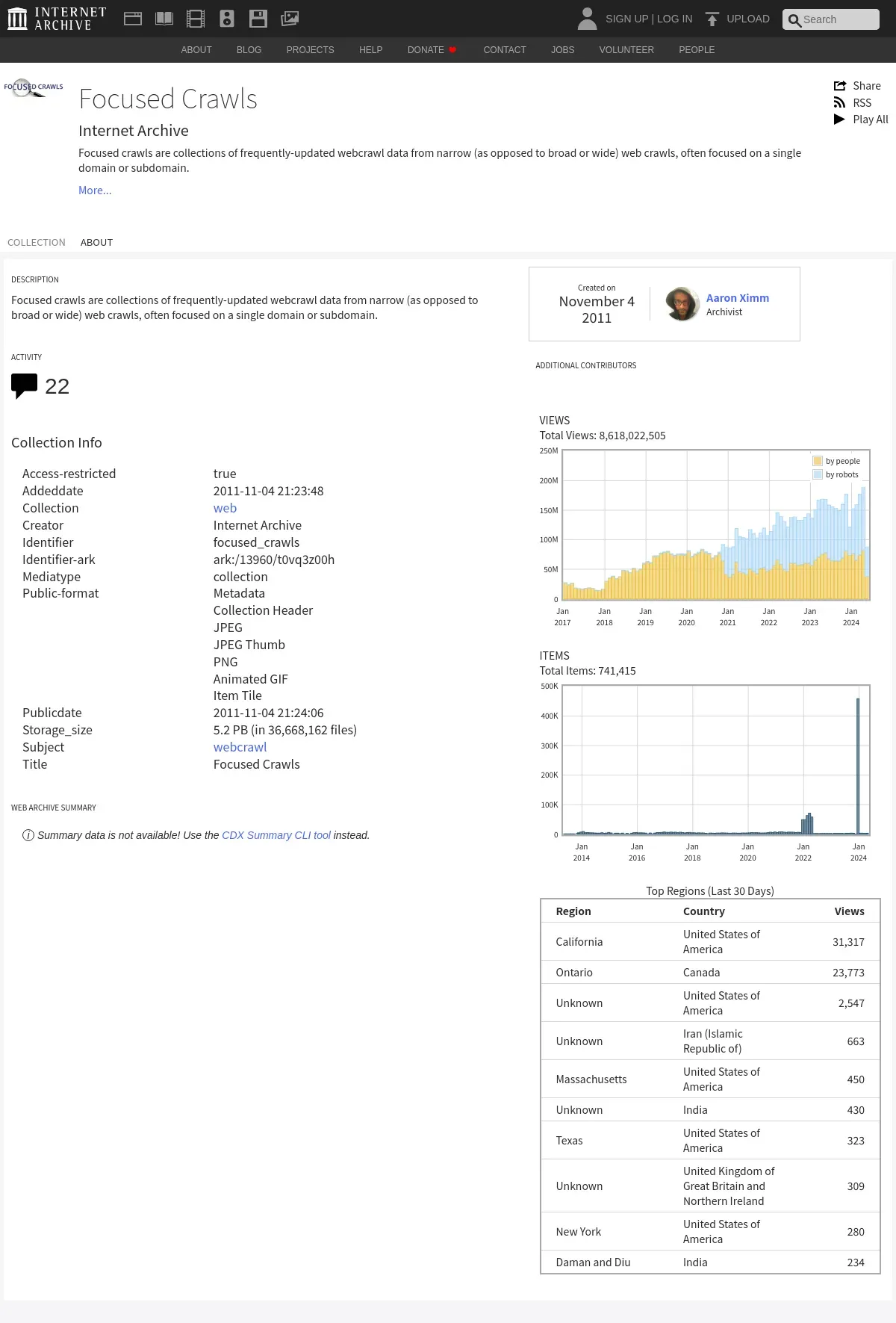Viewport: 896px width, 1323px height.
Task: Select the California region row
Action: 710,942
